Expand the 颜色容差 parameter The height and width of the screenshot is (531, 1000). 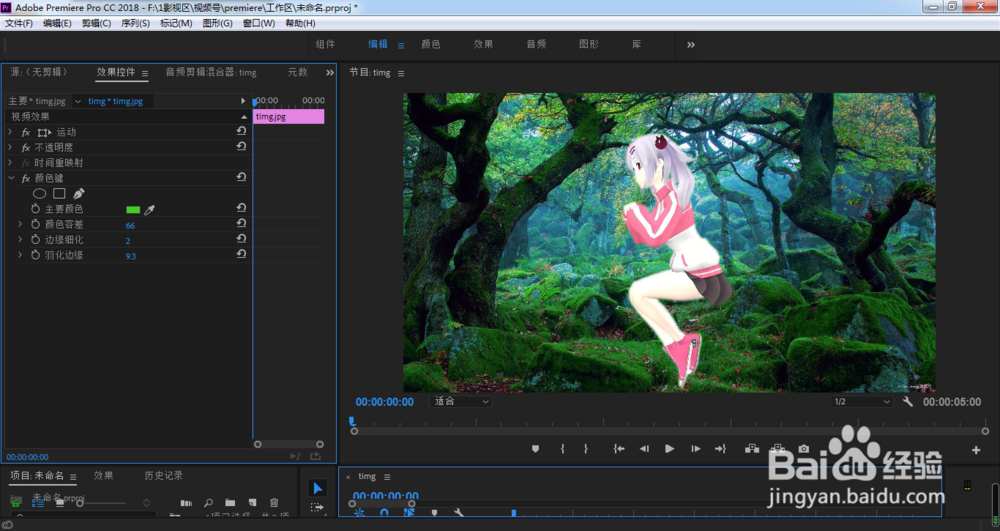point(20,224)
